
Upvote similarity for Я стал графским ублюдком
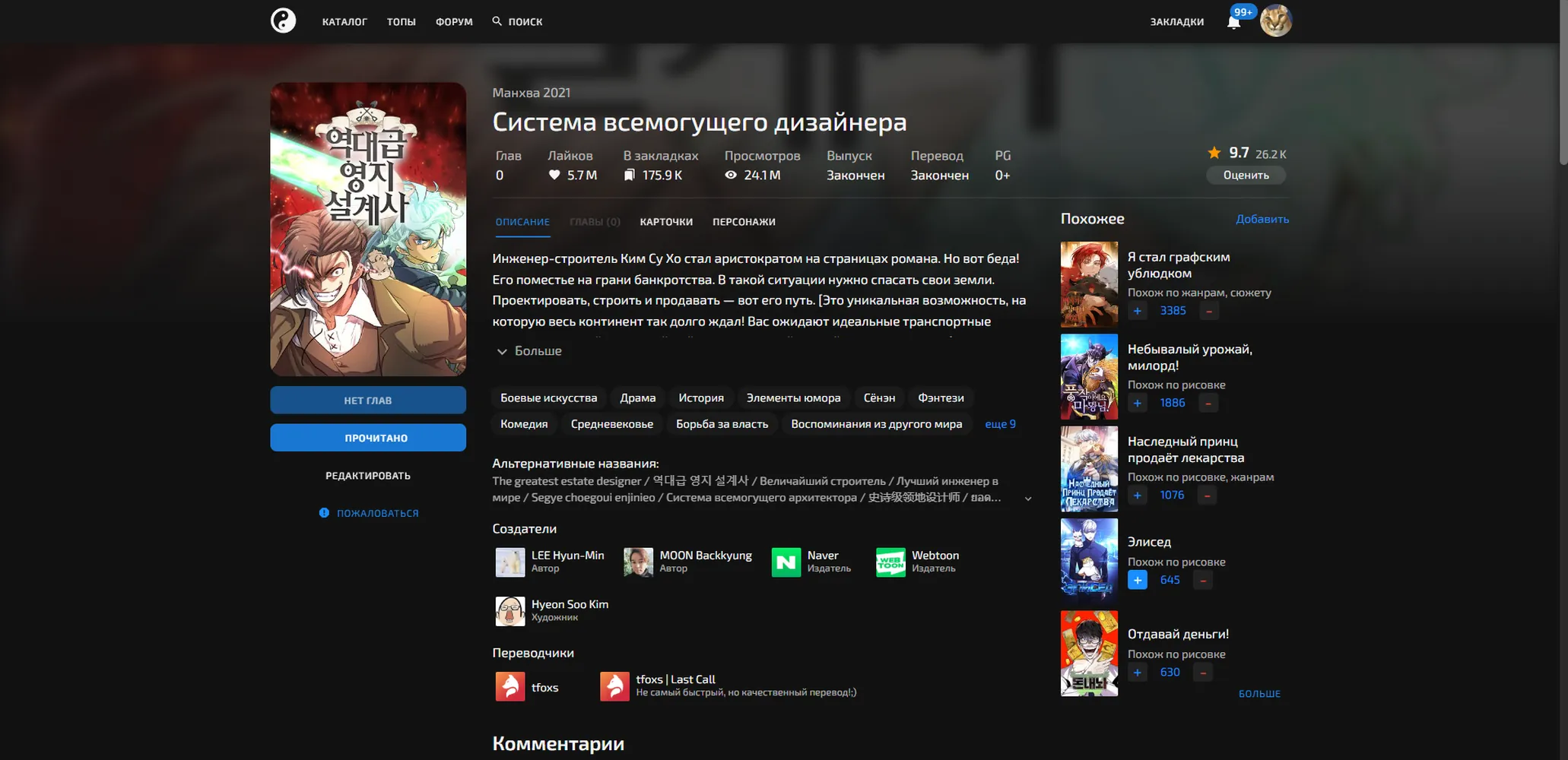pyautogui.click(x=1137, y=311)
